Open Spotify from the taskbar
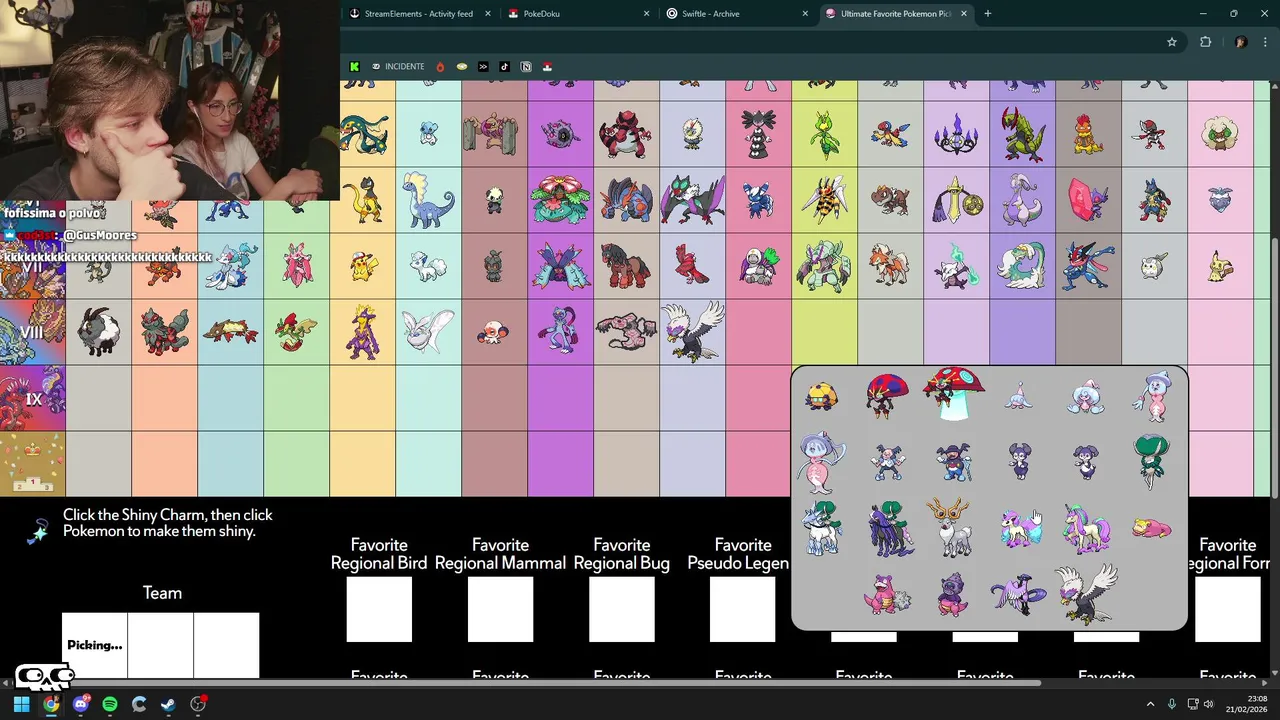This screenshot has height=720, width=1280. (110, 704)
